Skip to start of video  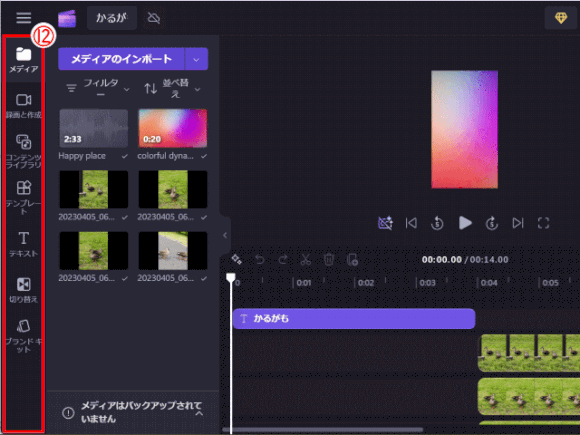pos(411,223)
